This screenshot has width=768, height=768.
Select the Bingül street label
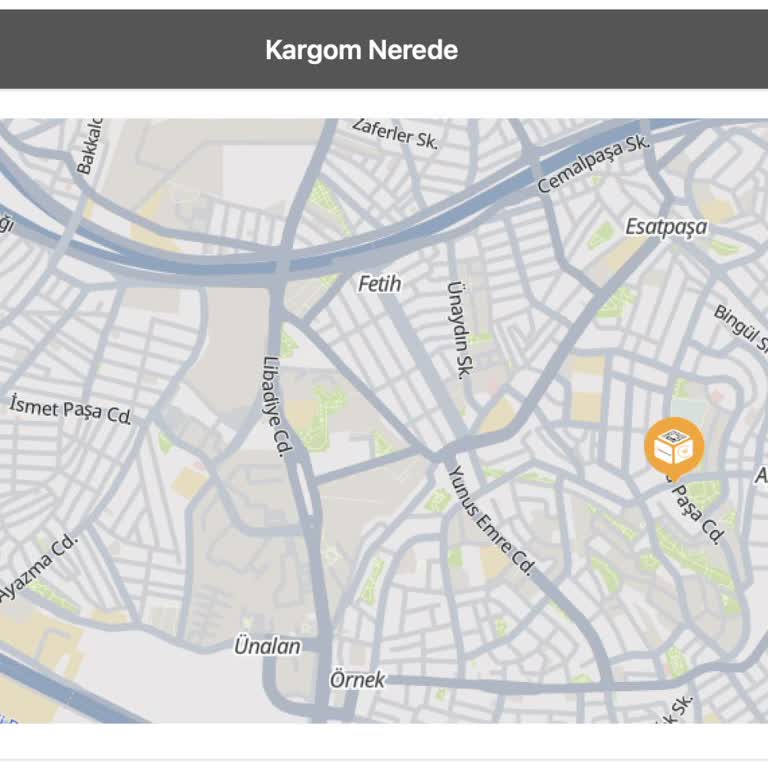pos(741,327)
